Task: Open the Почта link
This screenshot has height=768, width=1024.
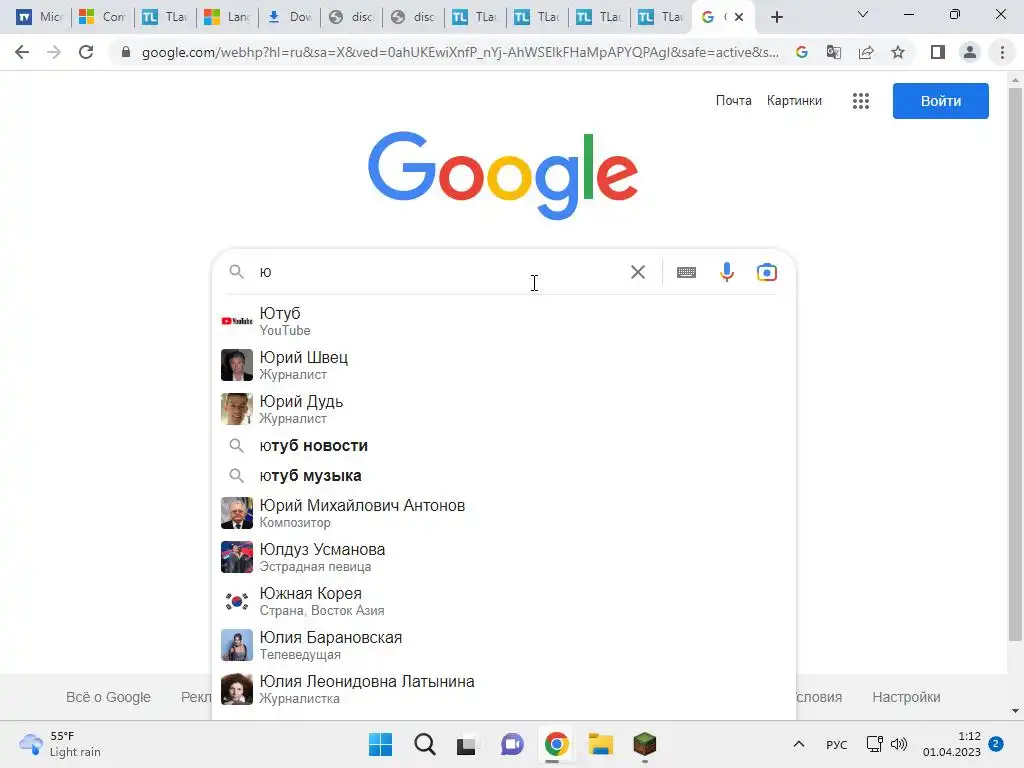Action: pos(733,101)
